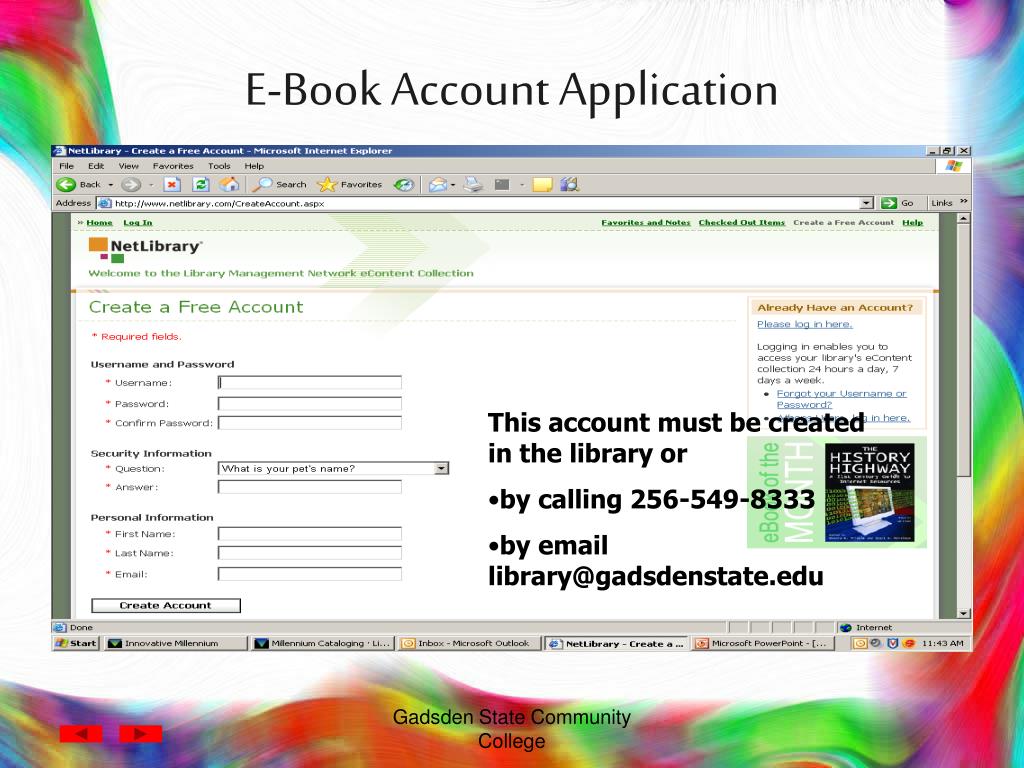Click the grey round tray icon
Viewport: 1024px width, 768px height.
click(x=876, y=643)
